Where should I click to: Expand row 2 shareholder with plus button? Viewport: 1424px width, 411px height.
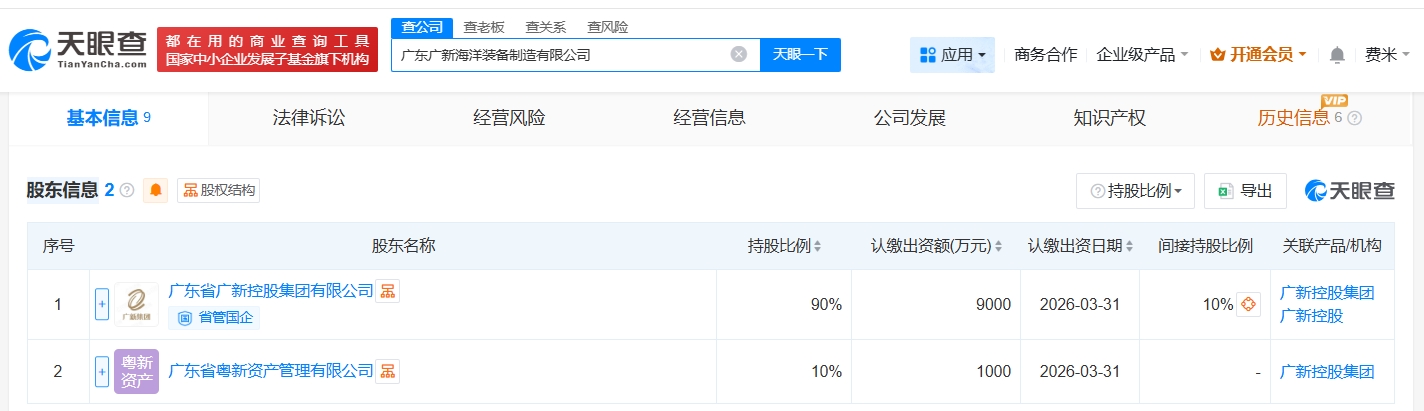(101, 372)
